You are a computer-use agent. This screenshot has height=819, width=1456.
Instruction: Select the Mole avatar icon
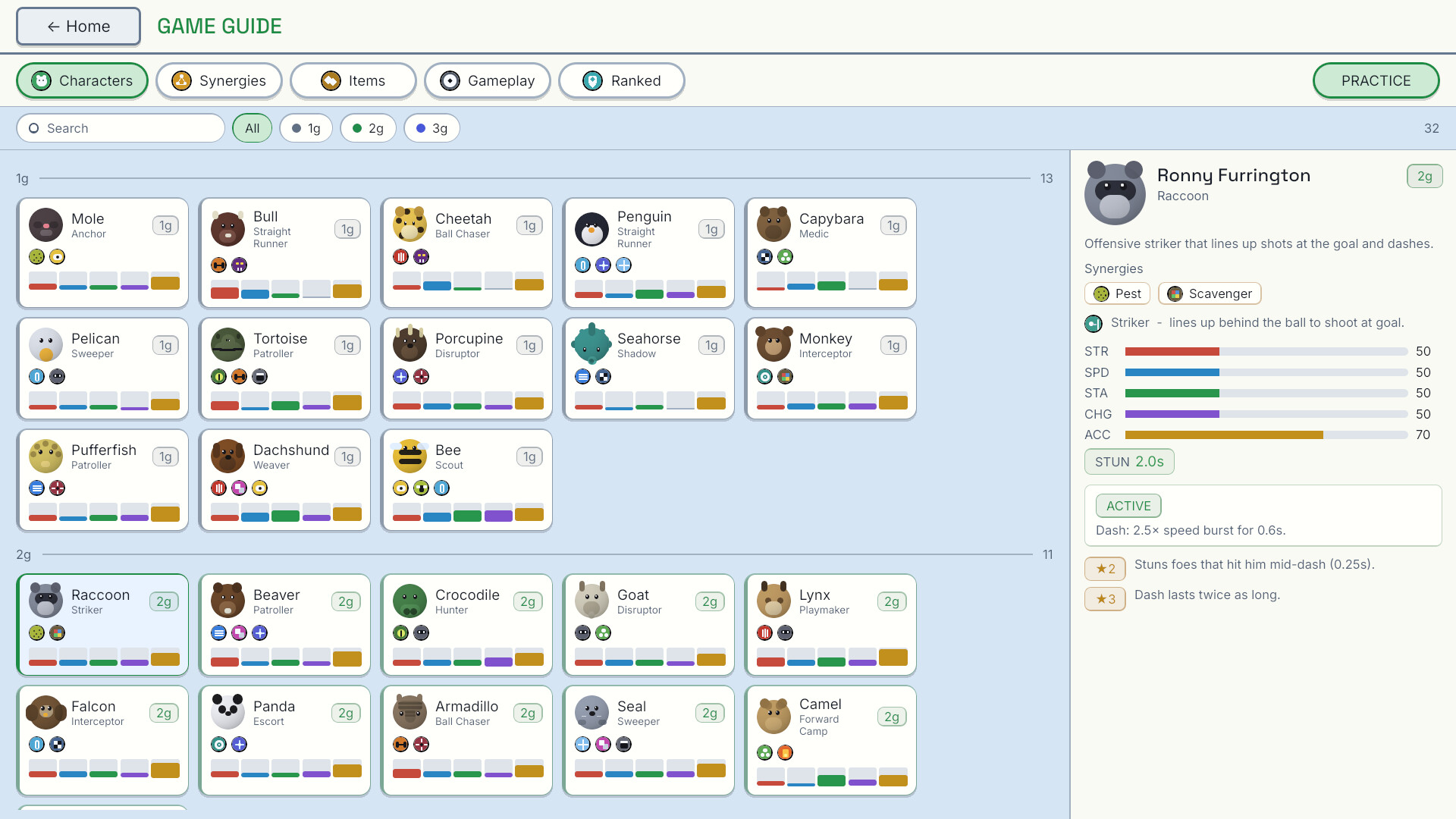click(x=45, y=225)
